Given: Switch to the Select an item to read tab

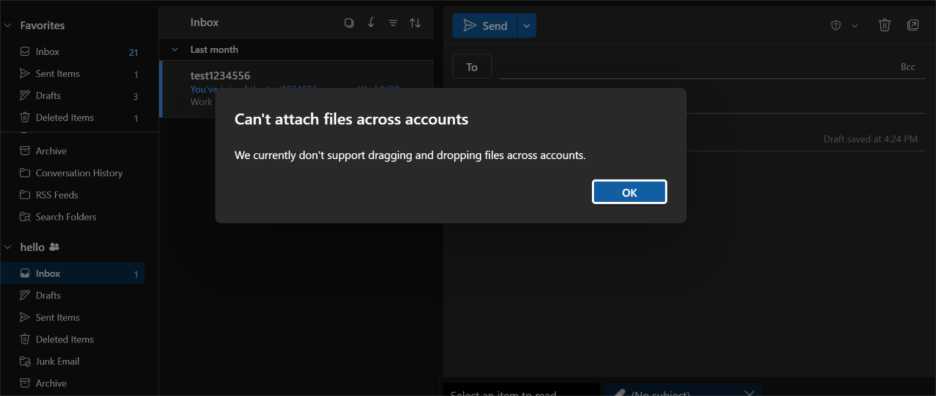Looking at the screenshot, I should pos(521,390).
